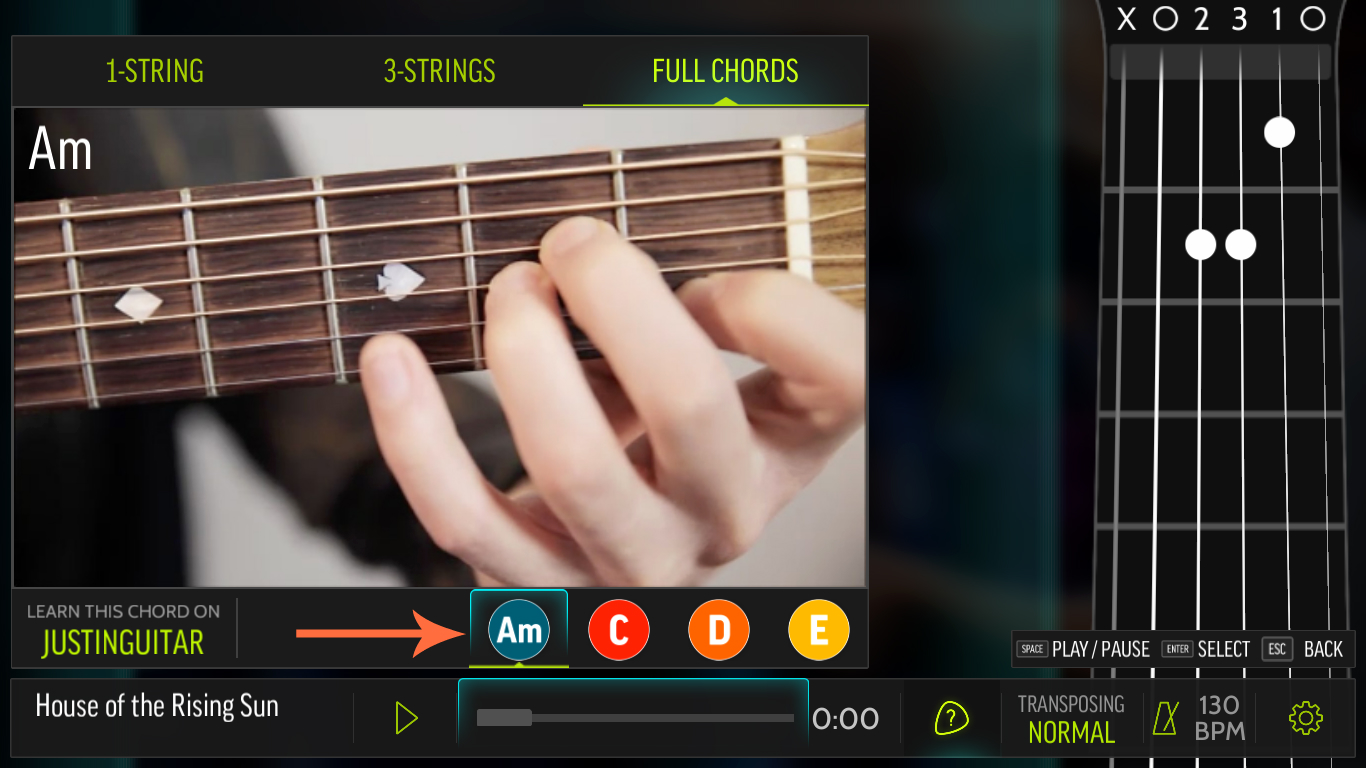Open the FULL CHORDS tab

(725, 71)
